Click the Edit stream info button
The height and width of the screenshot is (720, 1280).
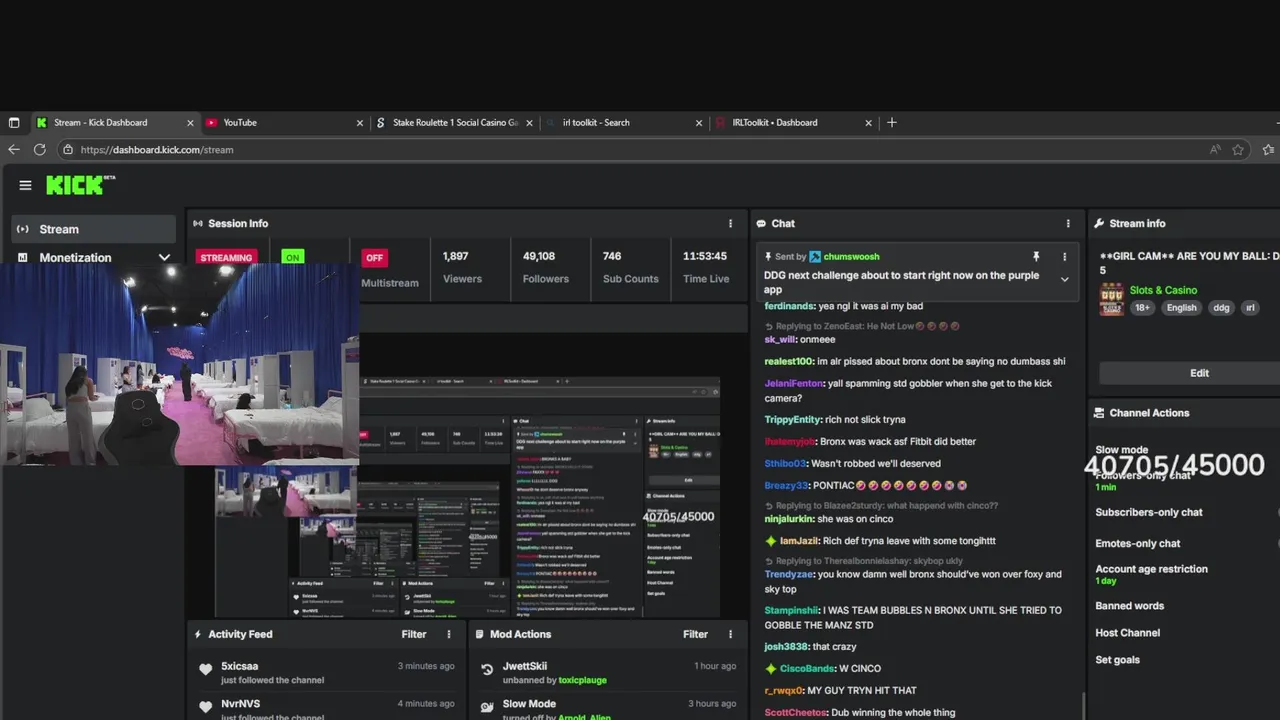tap(1199, 373)
